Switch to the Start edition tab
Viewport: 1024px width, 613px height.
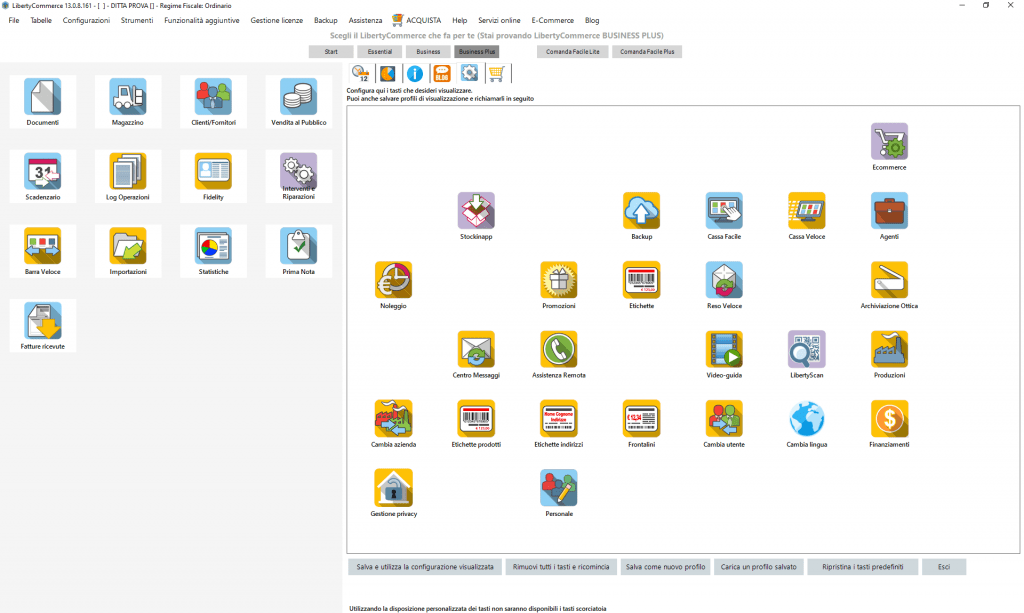click(331, 52)
